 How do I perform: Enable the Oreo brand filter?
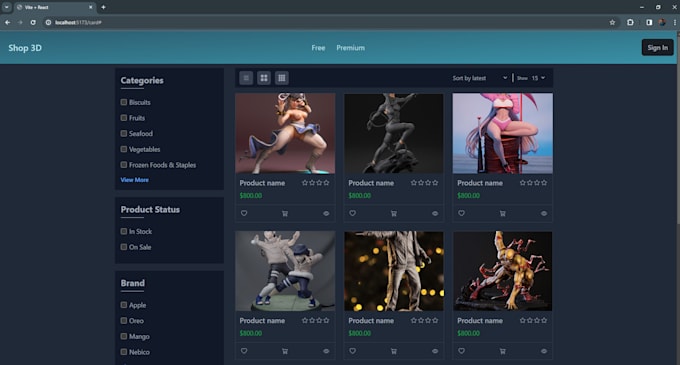pos(124,321)
